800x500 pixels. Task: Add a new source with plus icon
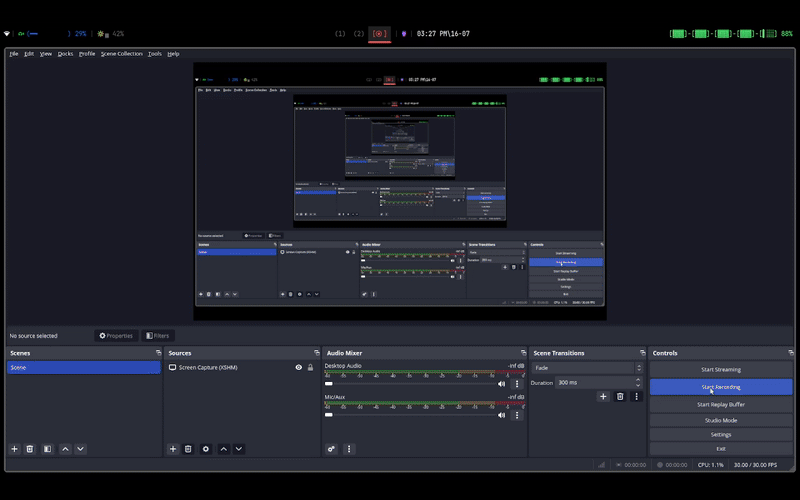[x=173, y=449]
